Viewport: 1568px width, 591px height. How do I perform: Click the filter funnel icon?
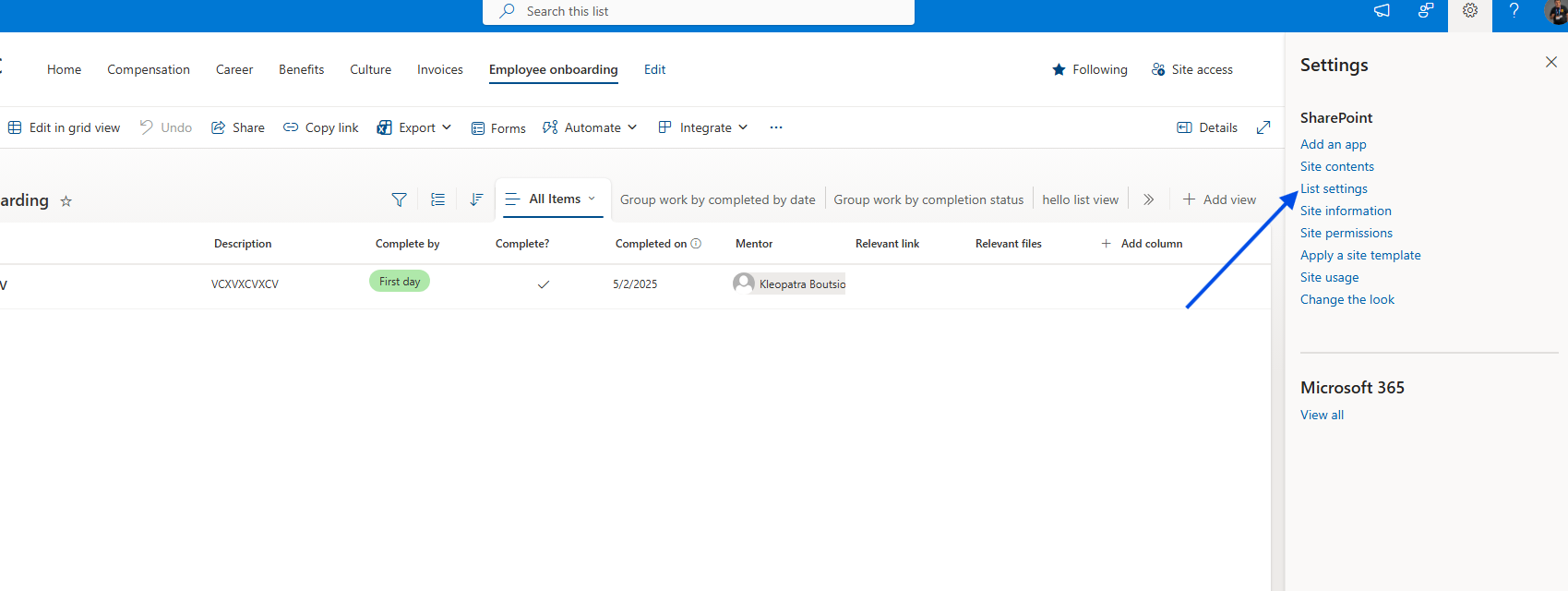[x=399, y=199]
